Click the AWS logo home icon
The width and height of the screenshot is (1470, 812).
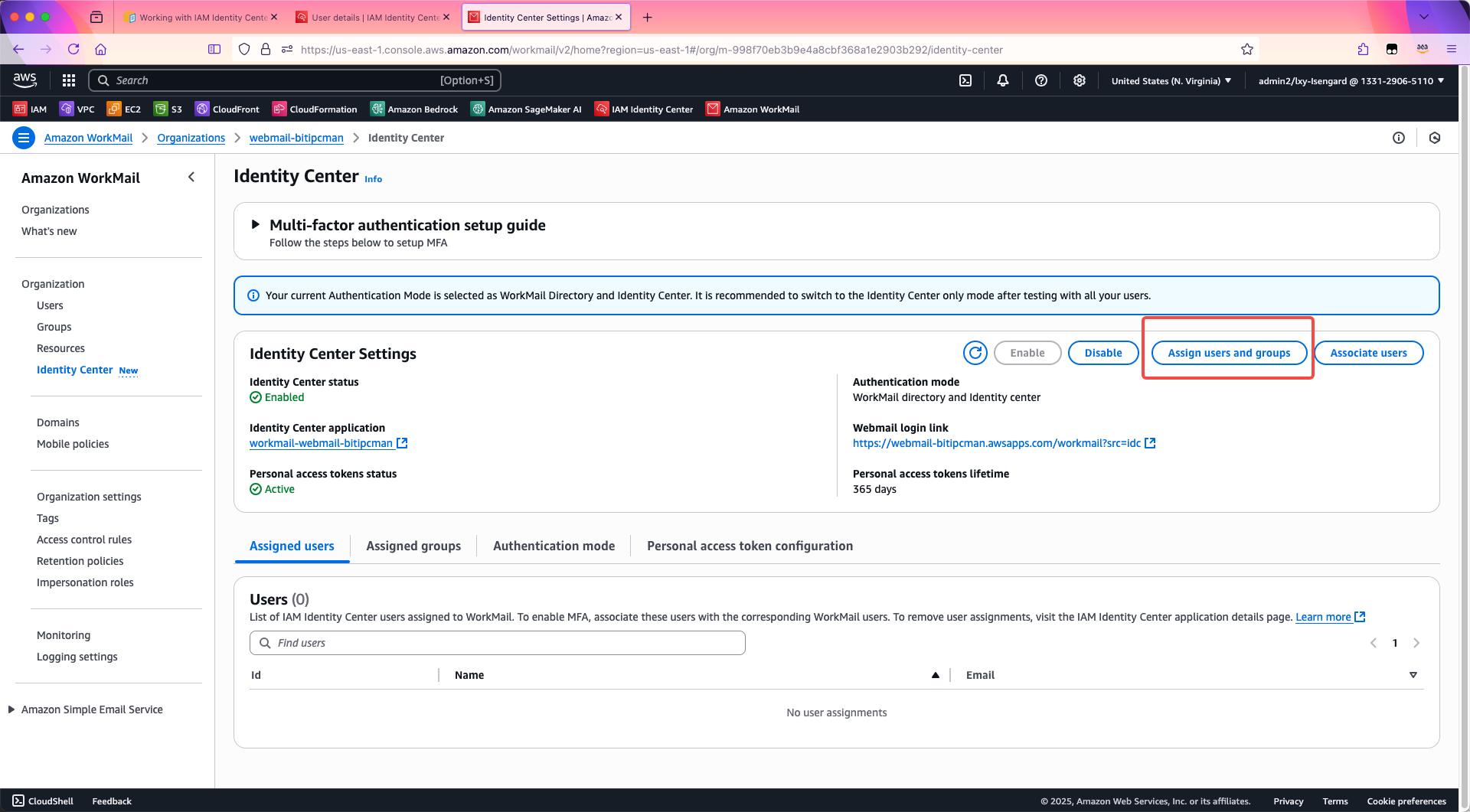(x=24, y=80)
